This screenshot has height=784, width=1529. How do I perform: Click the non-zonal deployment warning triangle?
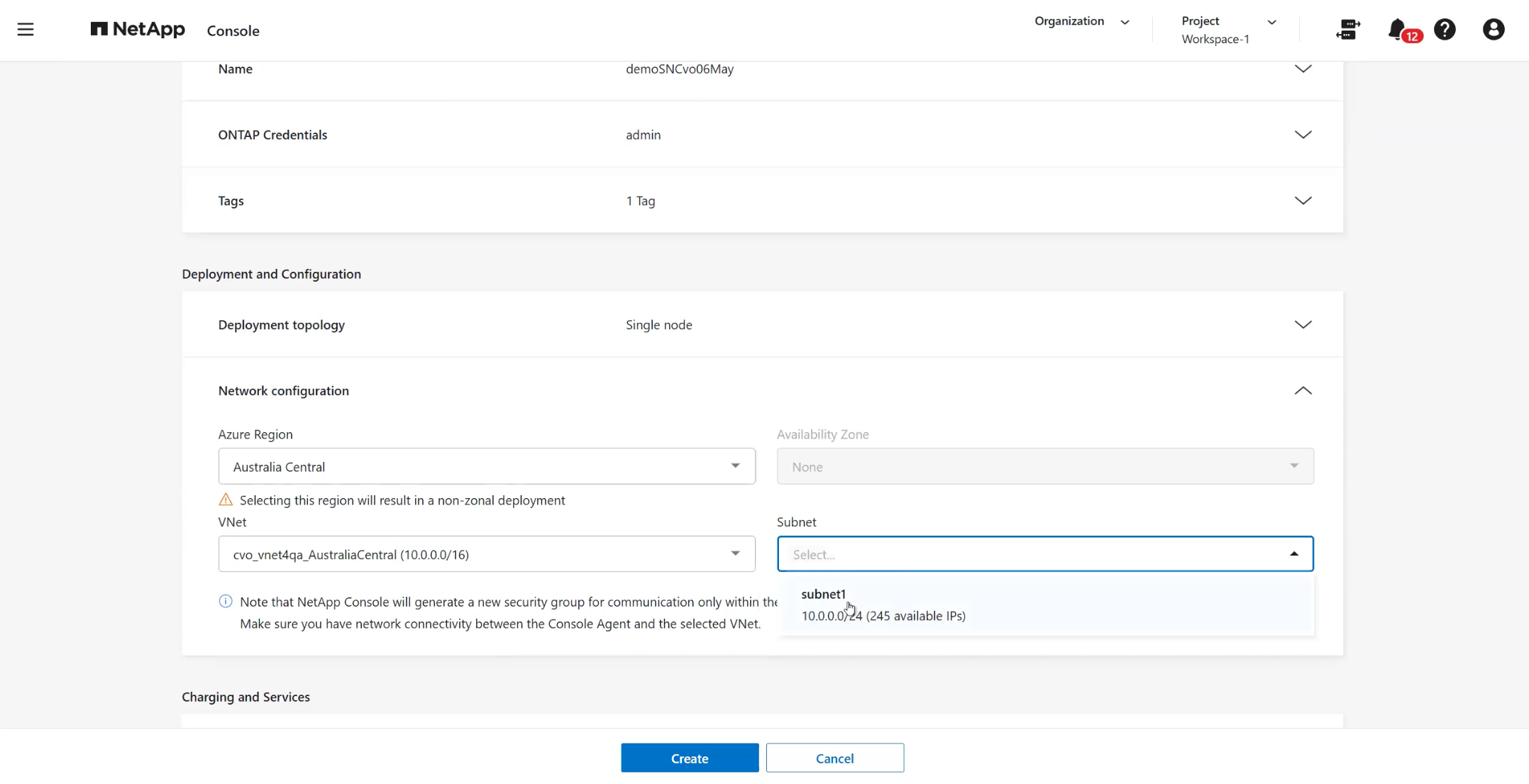coord(226,499)
